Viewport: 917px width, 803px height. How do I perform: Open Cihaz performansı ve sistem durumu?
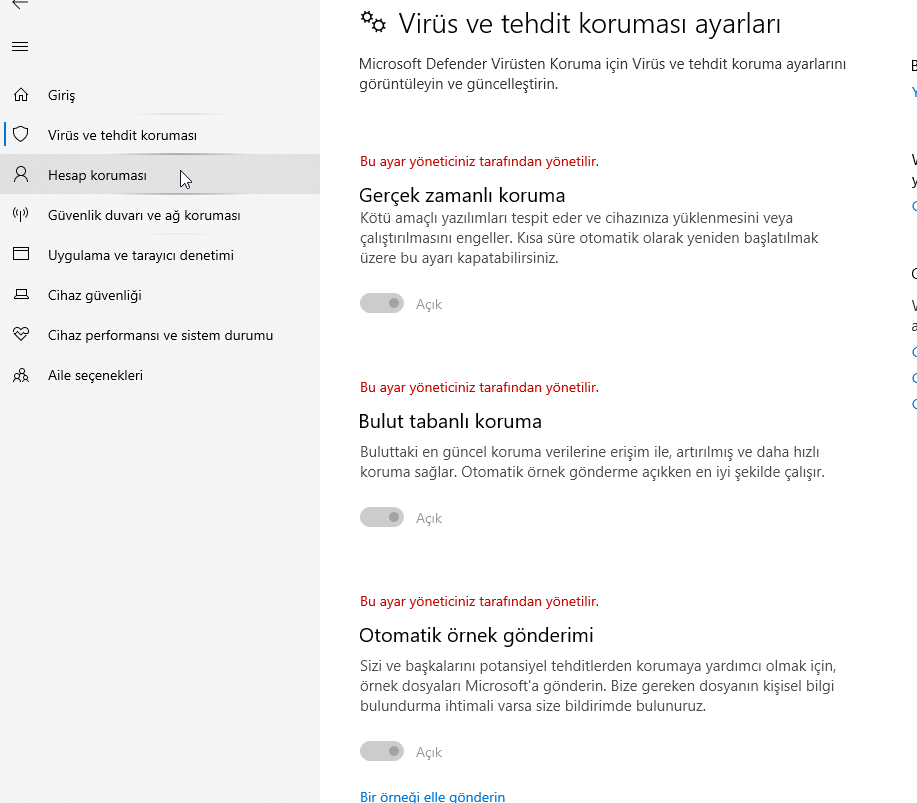[x=160, y=335]
